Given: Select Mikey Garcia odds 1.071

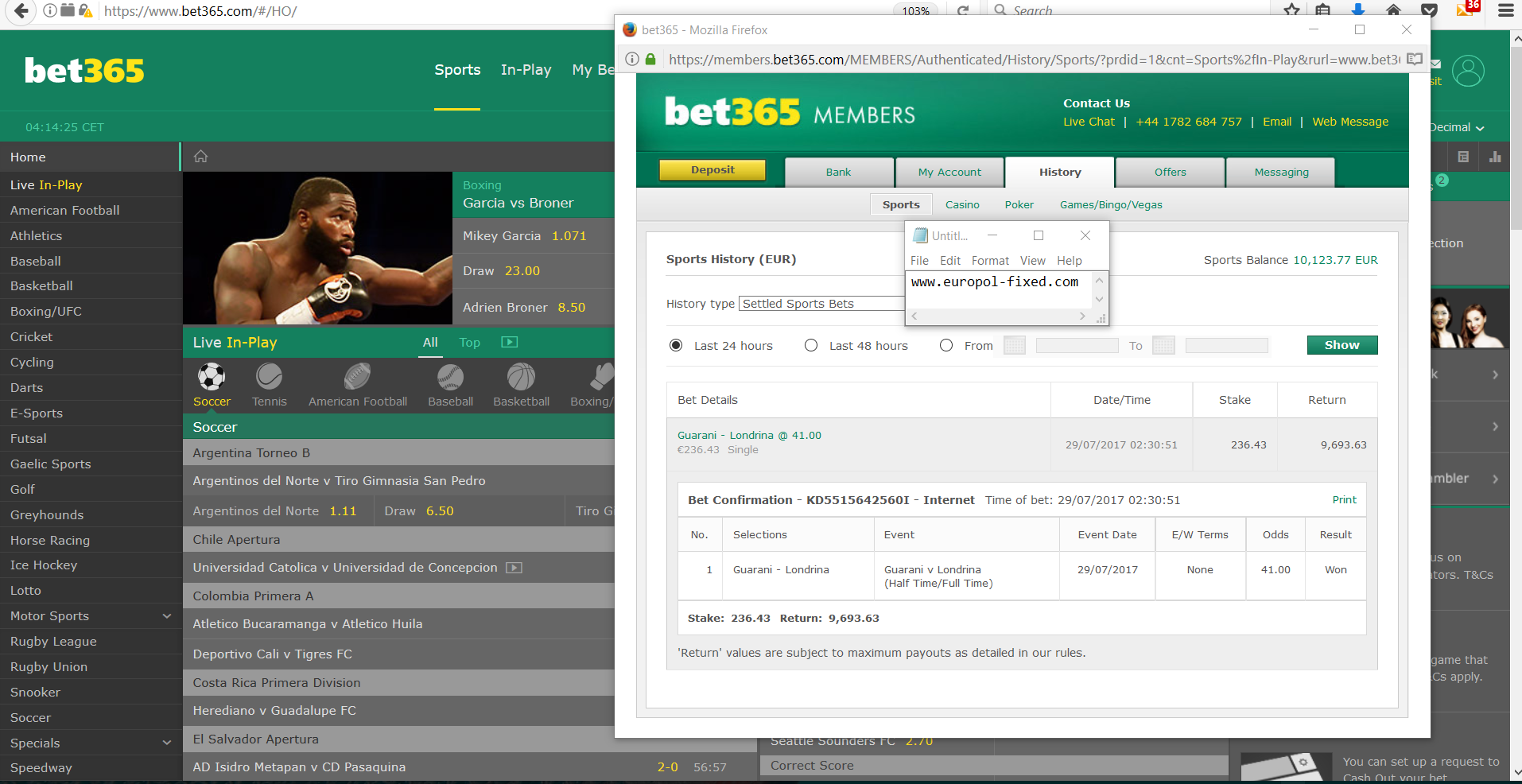Looking at the screenshot, I should [x=569, y=236].
